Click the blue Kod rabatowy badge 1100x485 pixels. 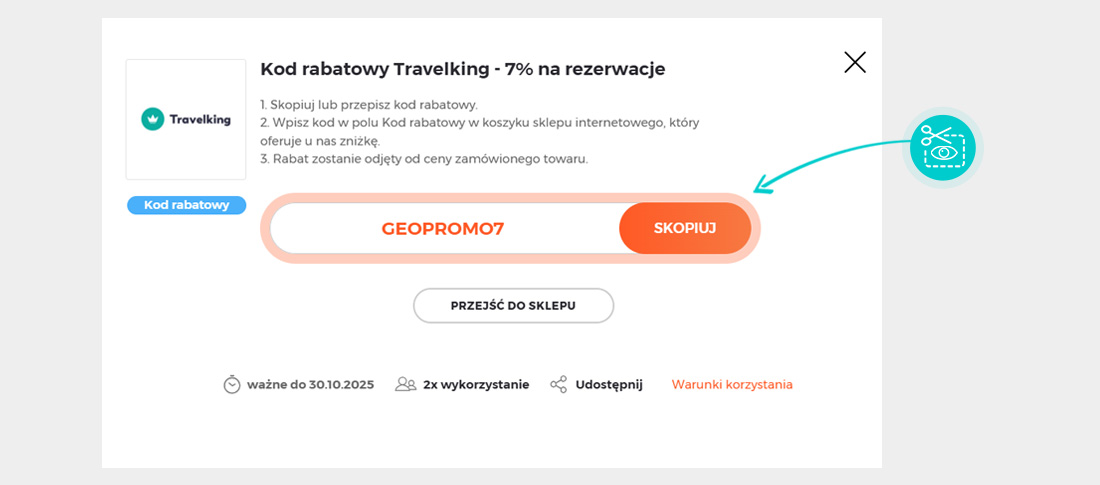pyautogui.click(x=186, y=205)
